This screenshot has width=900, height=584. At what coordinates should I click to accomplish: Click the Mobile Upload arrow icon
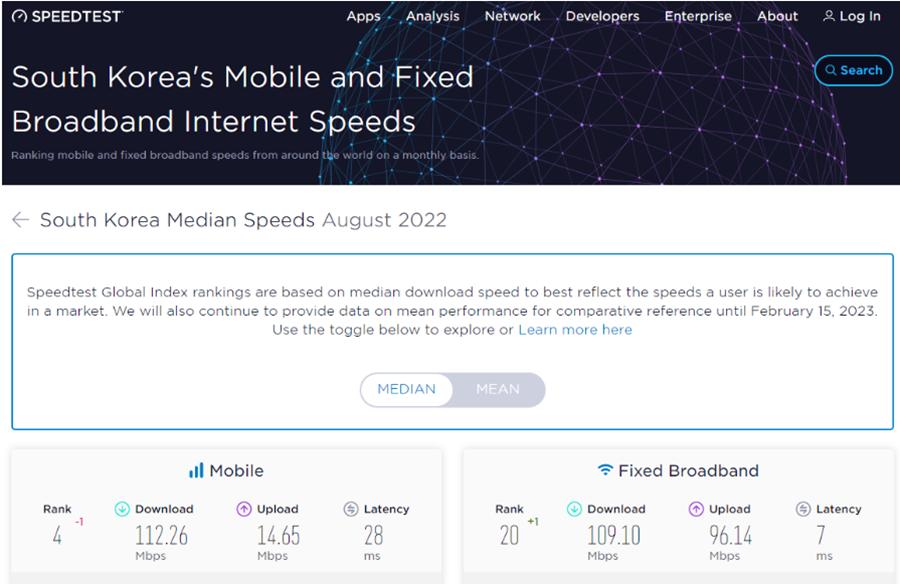244,509
